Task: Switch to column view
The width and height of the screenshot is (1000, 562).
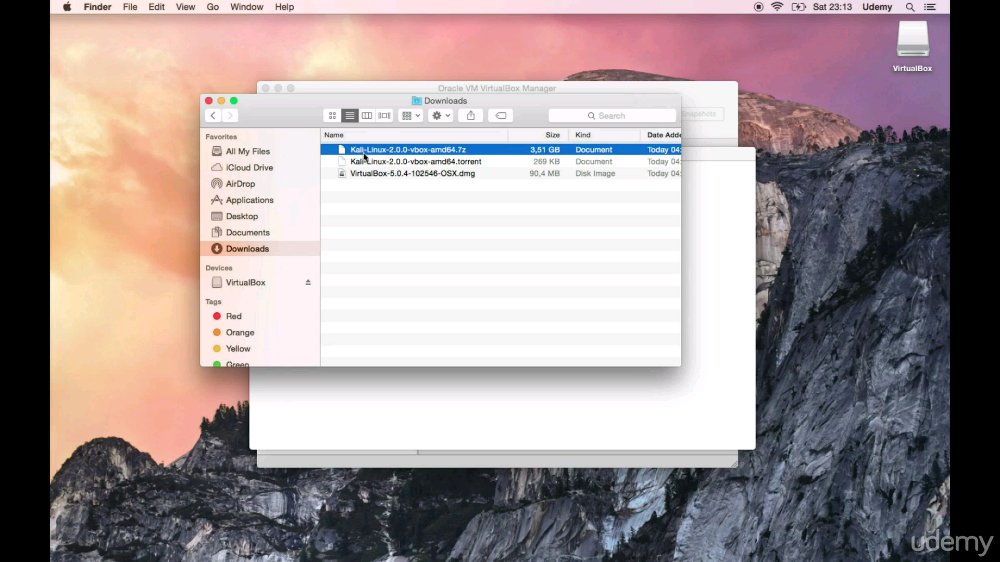Action: (367, 115)
